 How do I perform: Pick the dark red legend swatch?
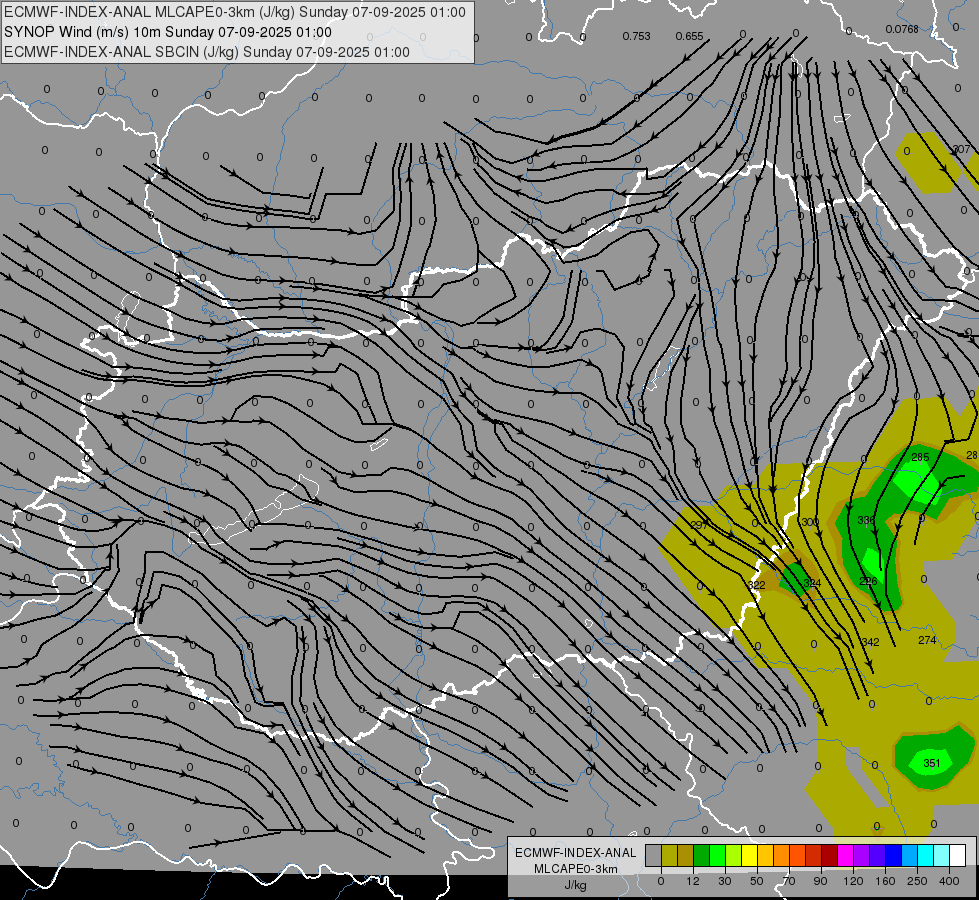(x=830, y=856)
